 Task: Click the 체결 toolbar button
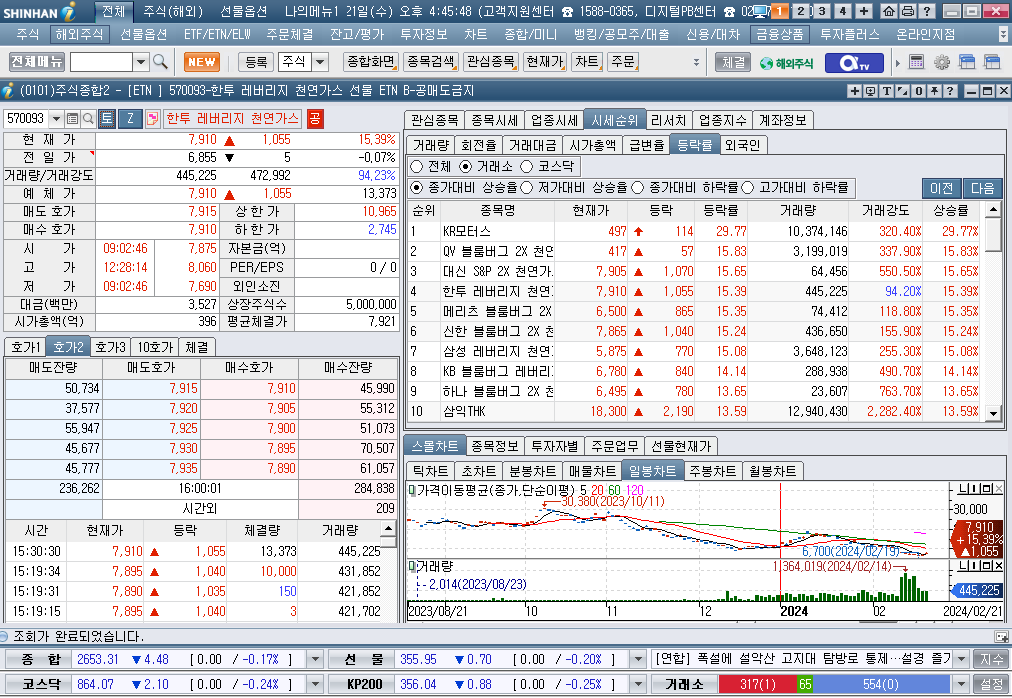point(733,62)
